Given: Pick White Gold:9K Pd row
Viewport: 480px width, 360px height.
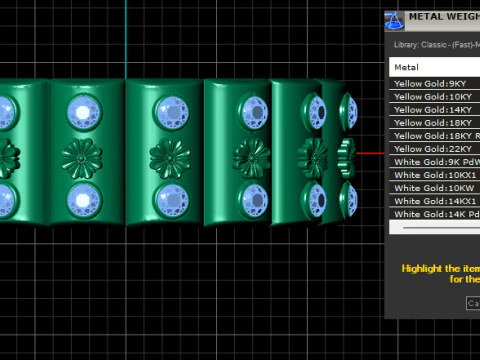Looking at the screenshot, I should (434, 162).
